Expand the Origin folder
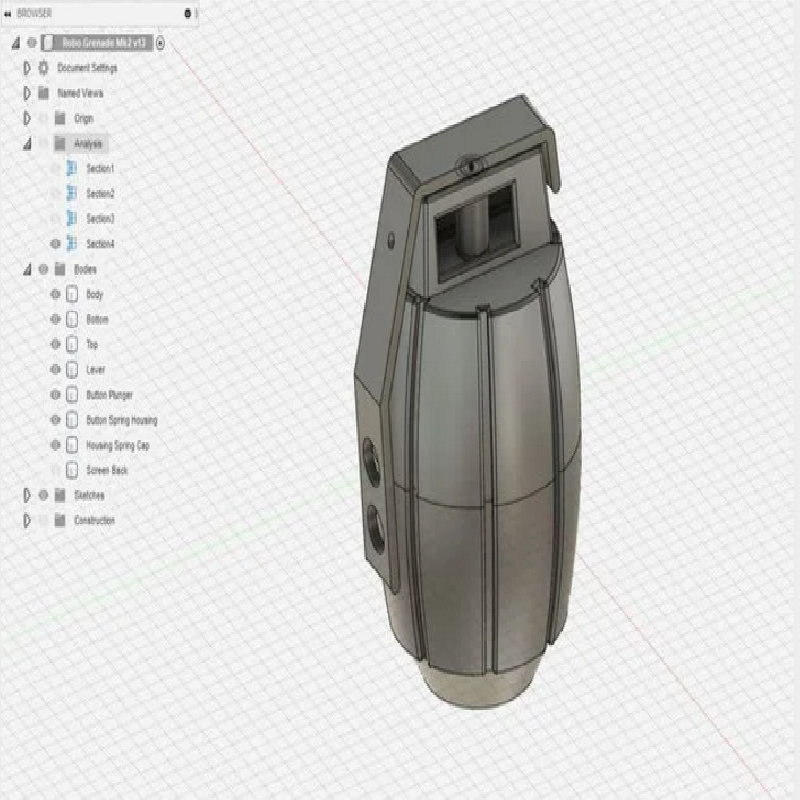The image size is (800, 800). coord(27,118)
